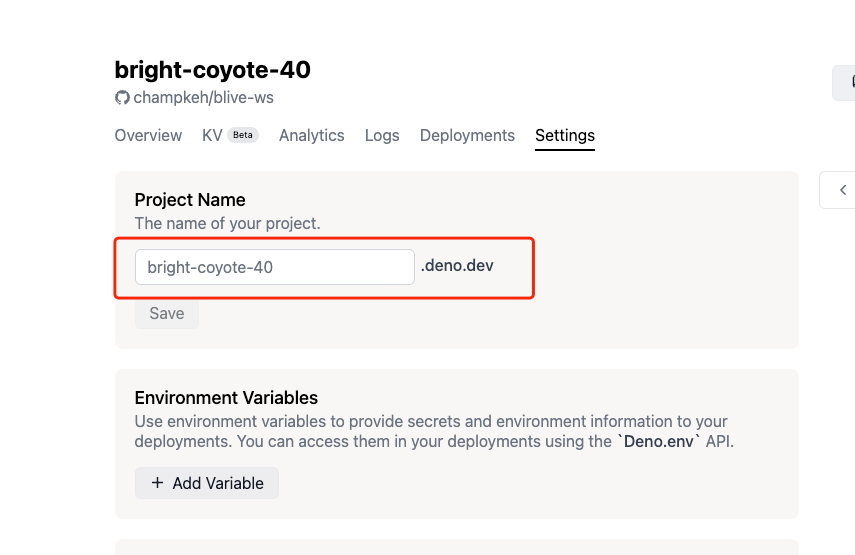Click the Add Variable button
Screen dimensions: 855x555
point(207,483)
